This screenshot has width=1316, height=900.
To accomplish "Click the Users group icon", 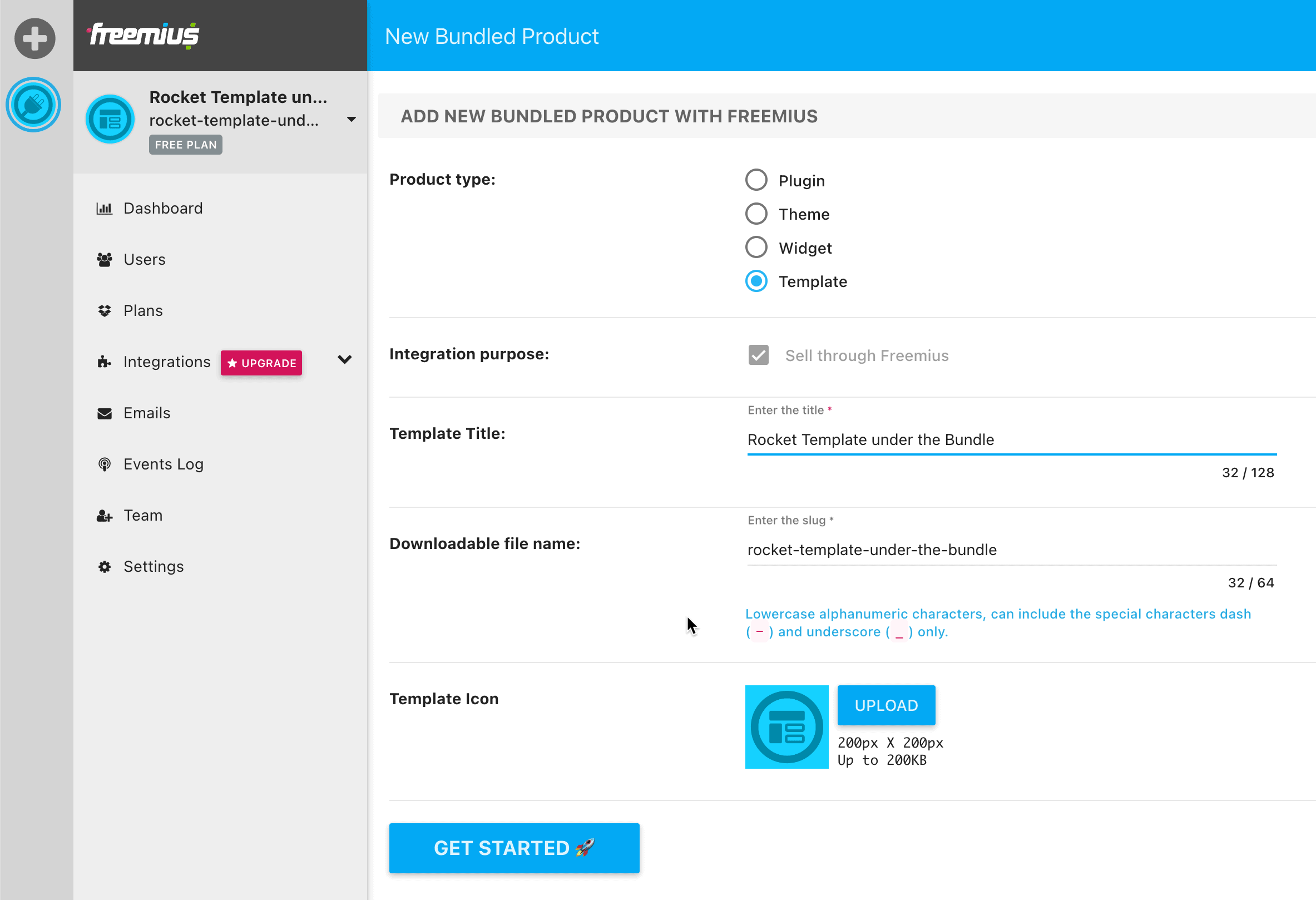I will (x=104, y=259).
